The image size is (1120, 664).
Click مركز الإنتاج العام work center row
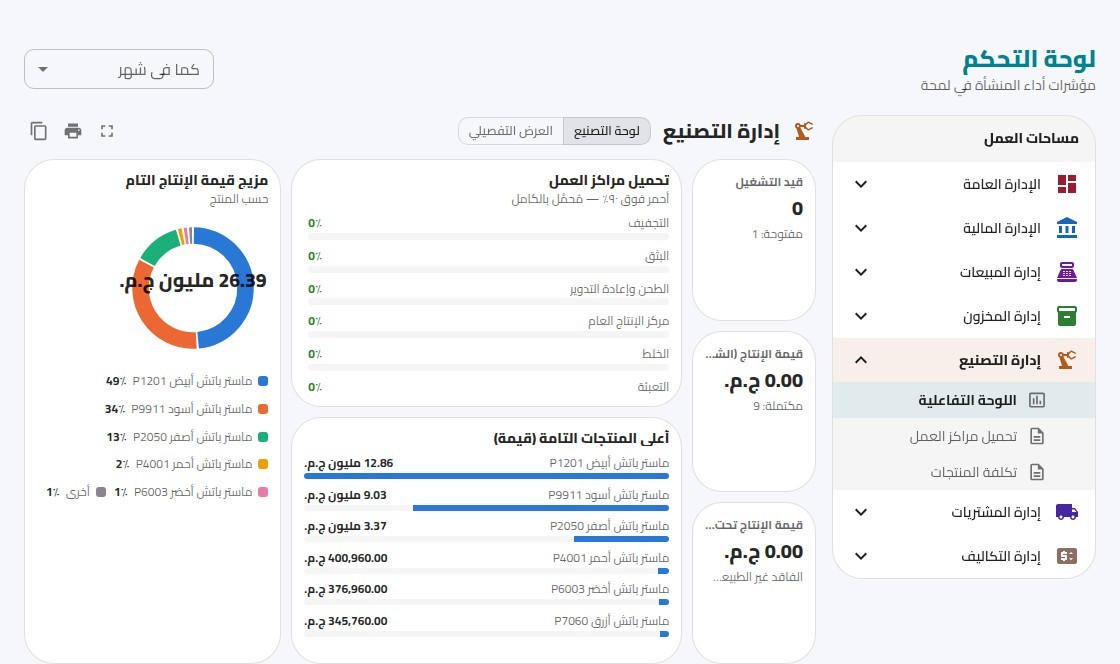488,326
